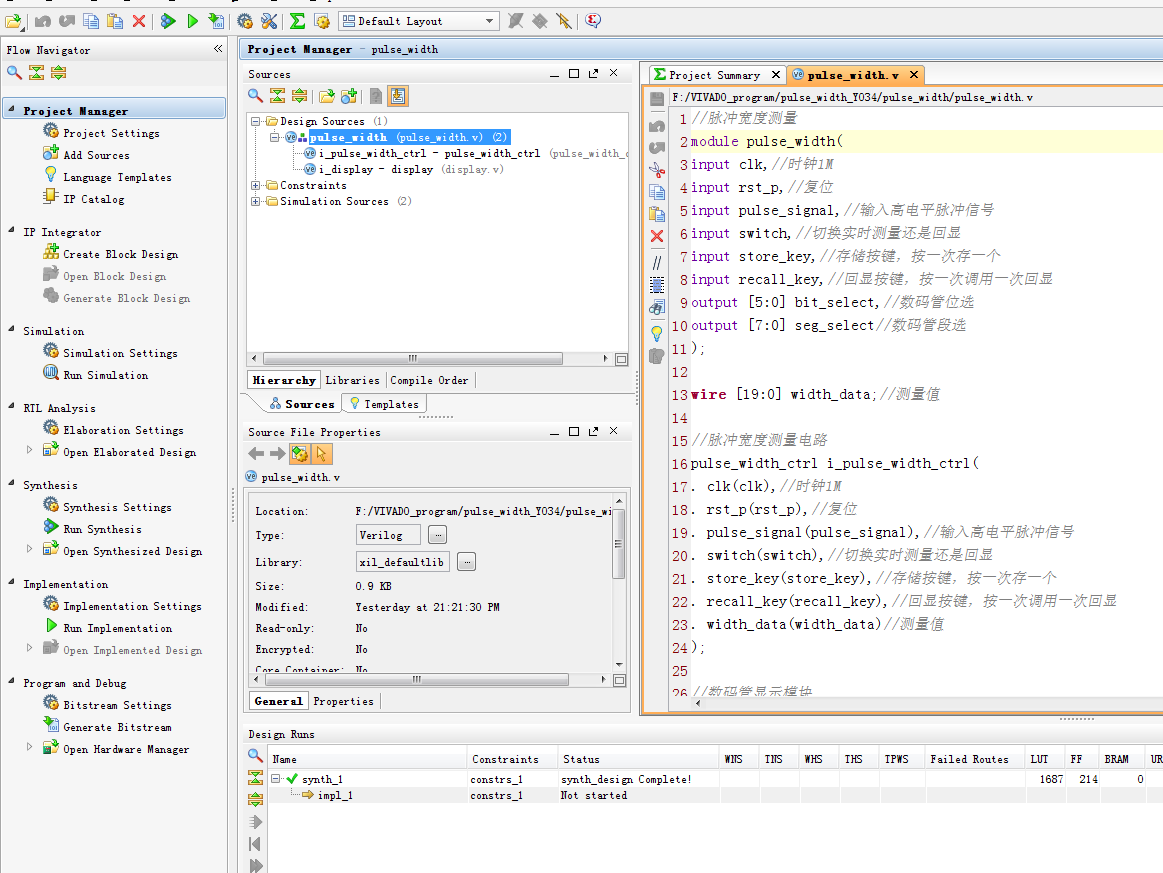1163x873 pixels.
Task: Click Generate Bitstream in Flow Navigator
Action: 117,727
